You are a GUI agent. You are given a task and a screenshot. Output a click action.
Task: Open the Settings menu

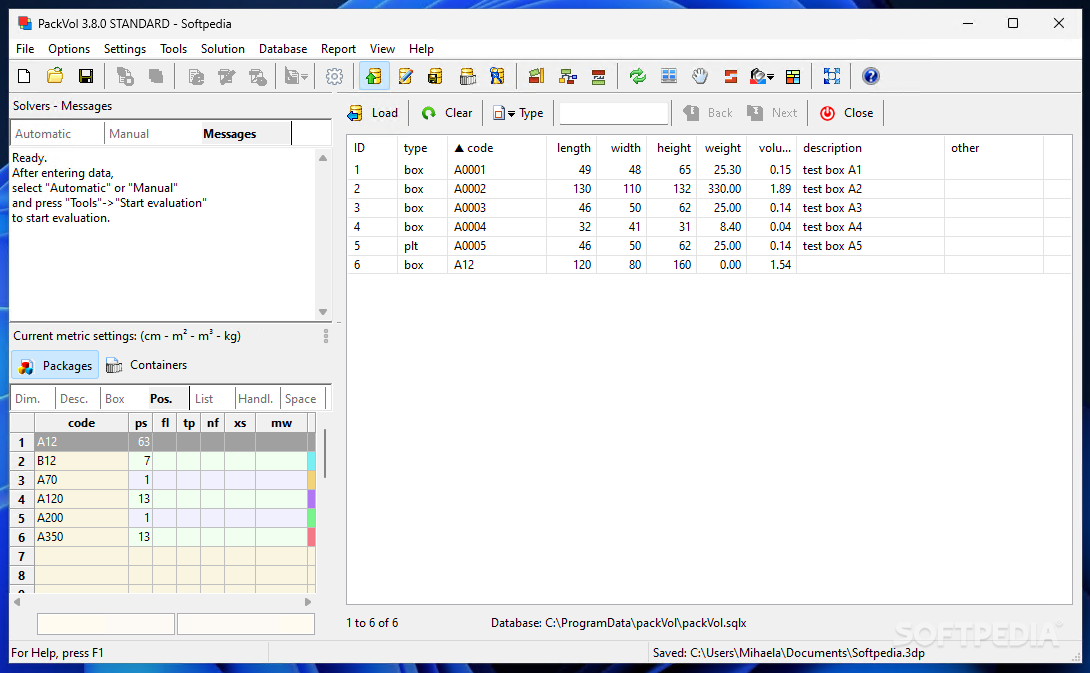coord(125,49)
